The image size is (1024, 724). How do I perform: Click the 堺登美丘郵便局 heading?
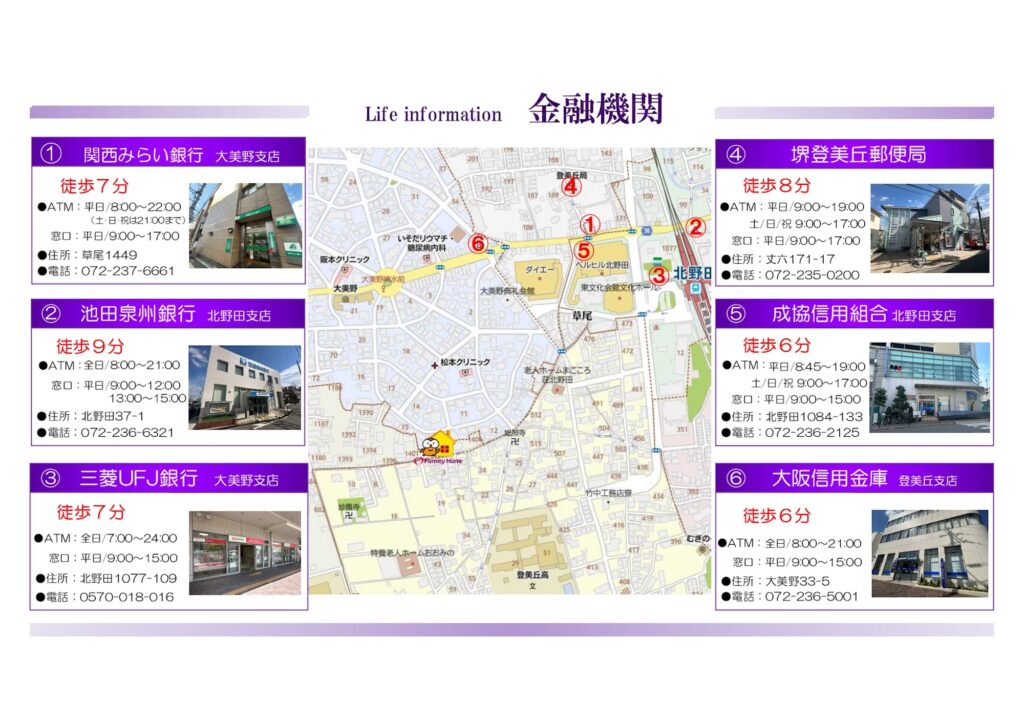858,155
